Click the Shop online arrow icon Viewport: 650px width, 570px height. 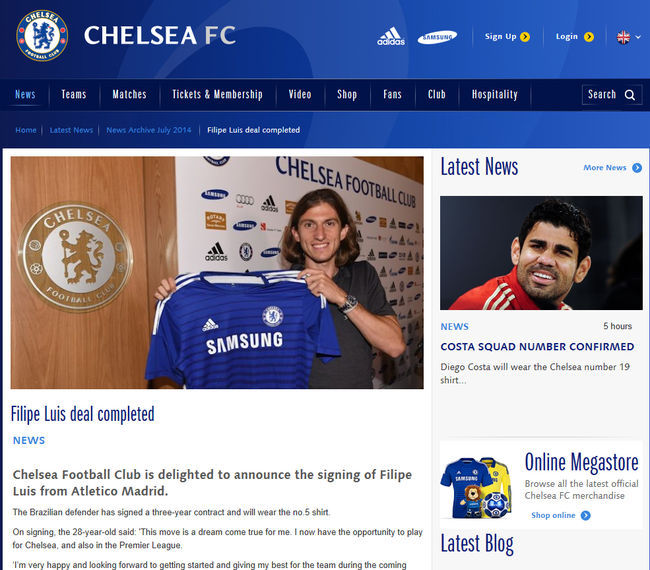click(586, 515)
